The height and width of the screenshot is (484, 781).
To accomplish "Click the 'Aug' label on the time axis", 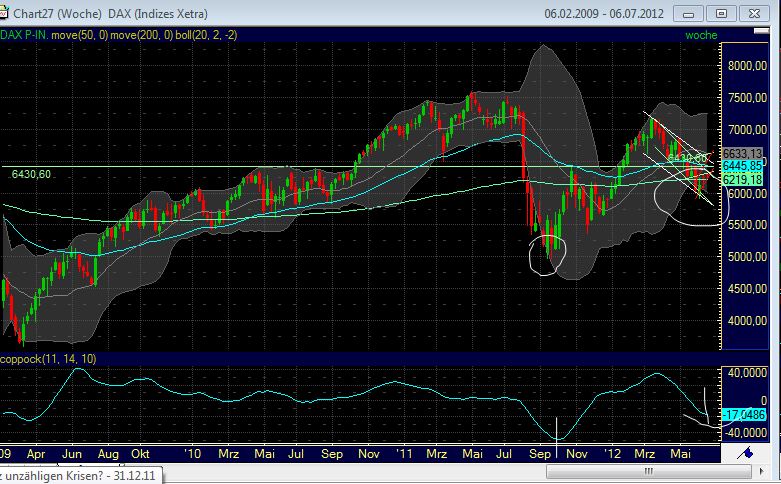I will tap(108, 454).
